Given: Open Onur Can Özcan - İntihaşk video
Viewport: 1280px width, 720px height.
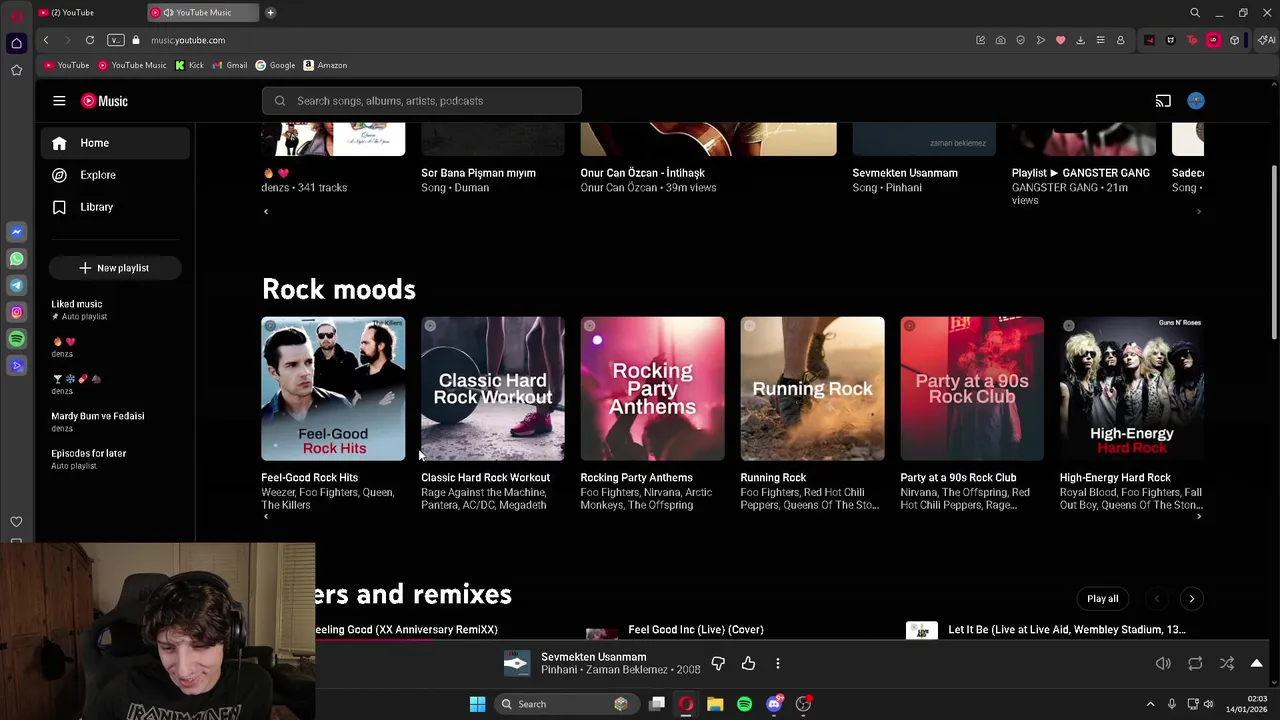Looking at the screenshot, I should 642,173.
